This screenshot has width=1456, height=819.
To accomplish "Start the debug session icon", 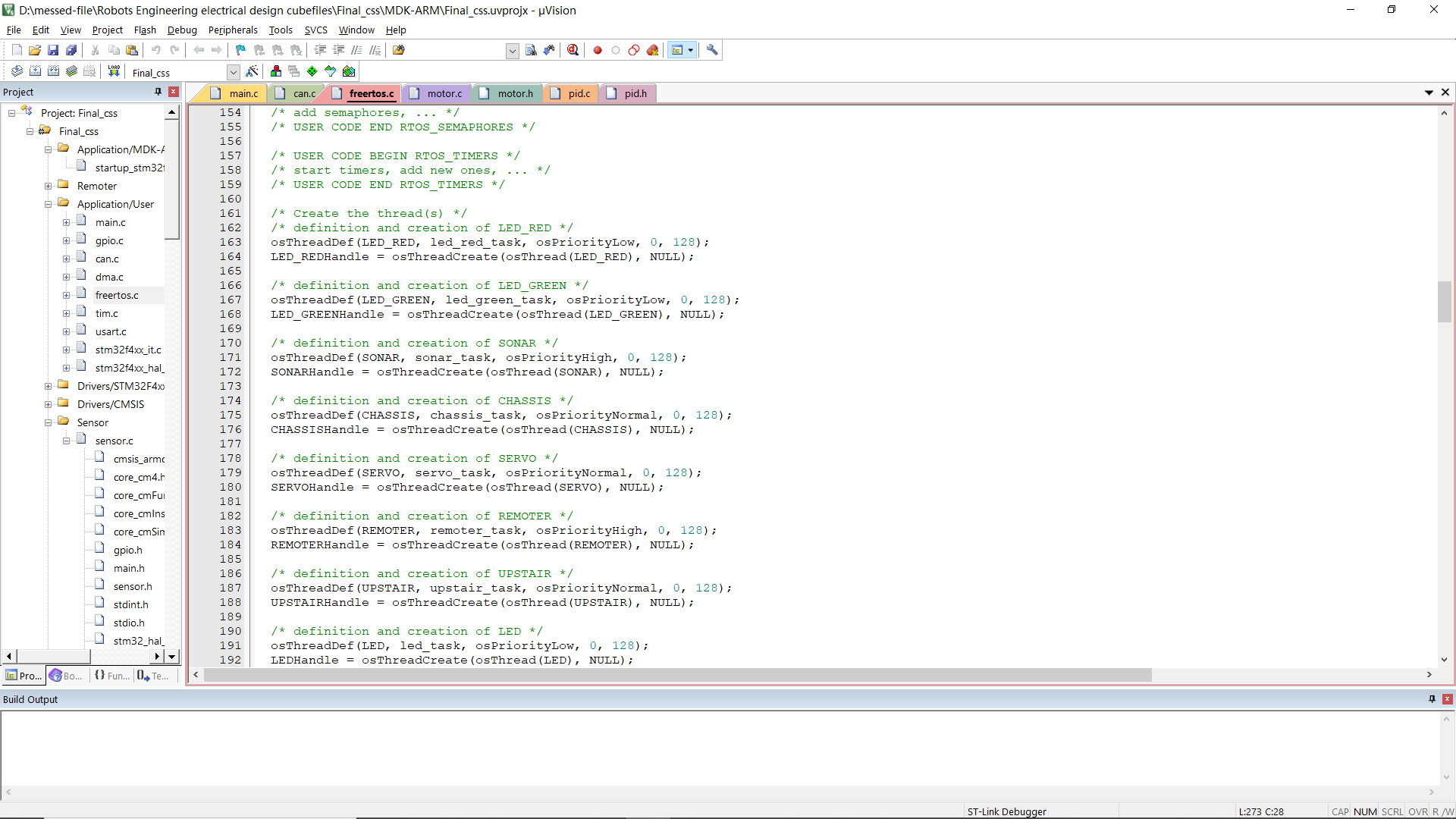I will [x=573, y=50].
